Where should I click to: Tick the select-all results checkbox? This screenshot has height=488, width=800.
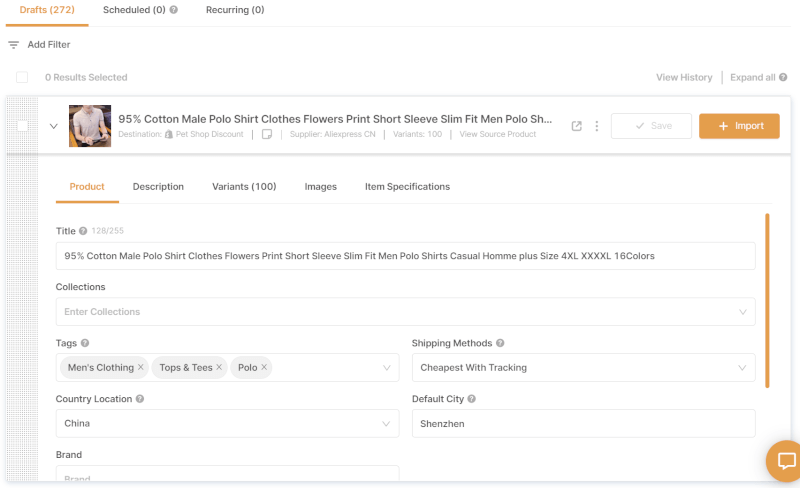coord(22,77)
